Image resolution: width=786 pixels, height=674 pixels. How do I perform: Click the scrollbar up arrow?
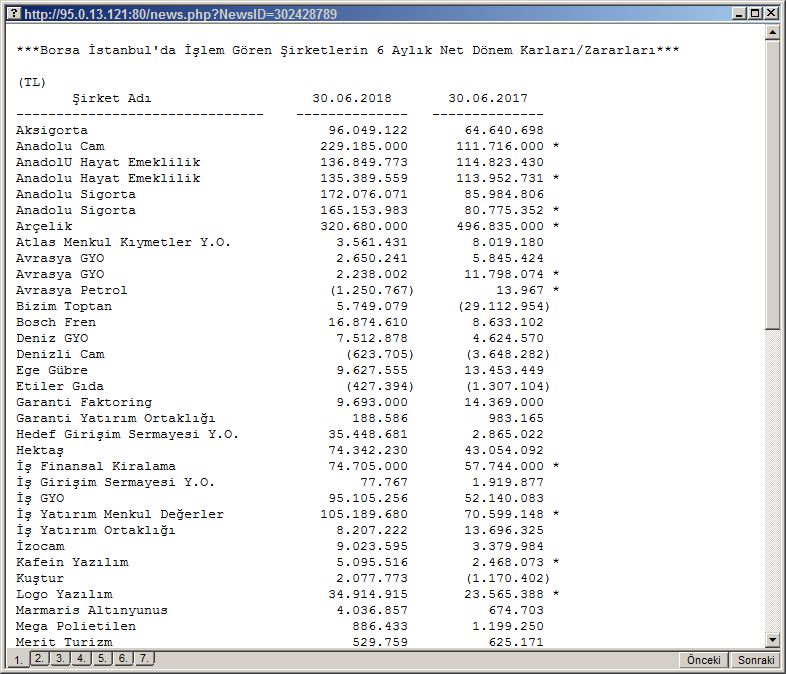coord(772,33)
